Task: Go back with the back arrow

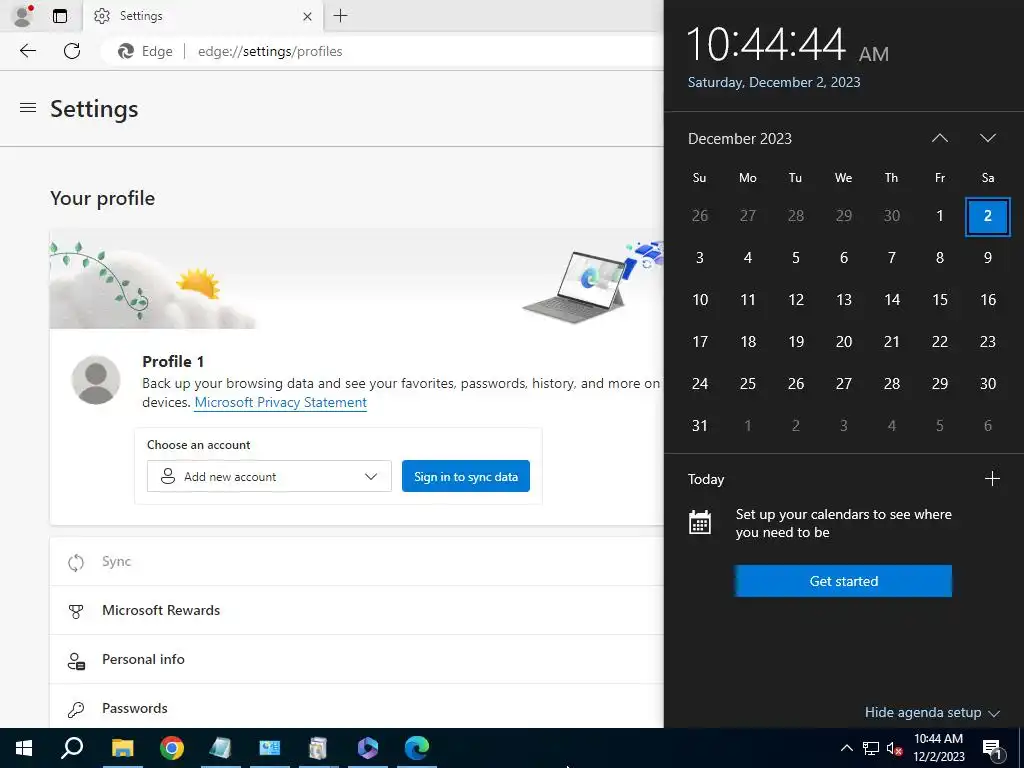Action: (x=28, y=51)
